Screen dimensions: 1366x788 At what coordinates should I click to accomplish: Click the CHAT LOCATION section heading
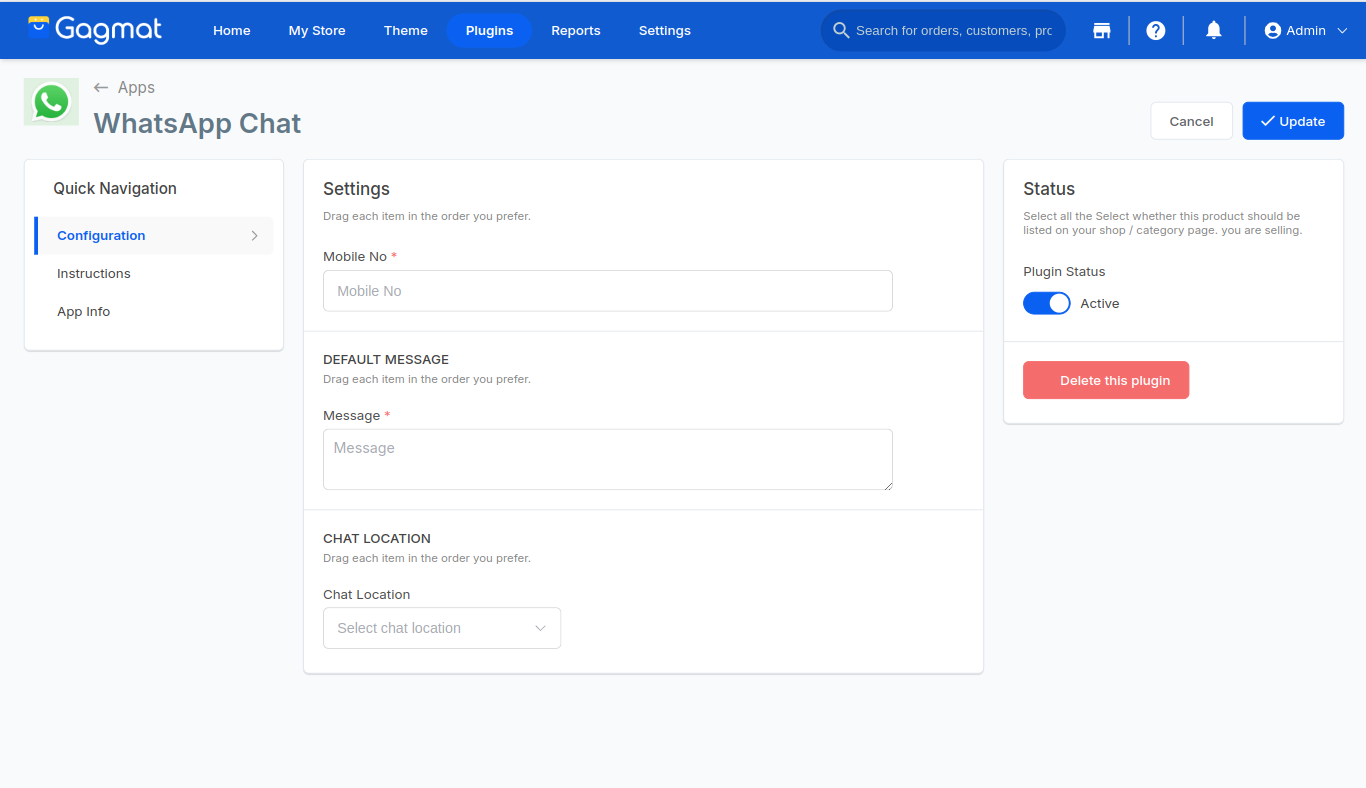(x=377, y=539)
